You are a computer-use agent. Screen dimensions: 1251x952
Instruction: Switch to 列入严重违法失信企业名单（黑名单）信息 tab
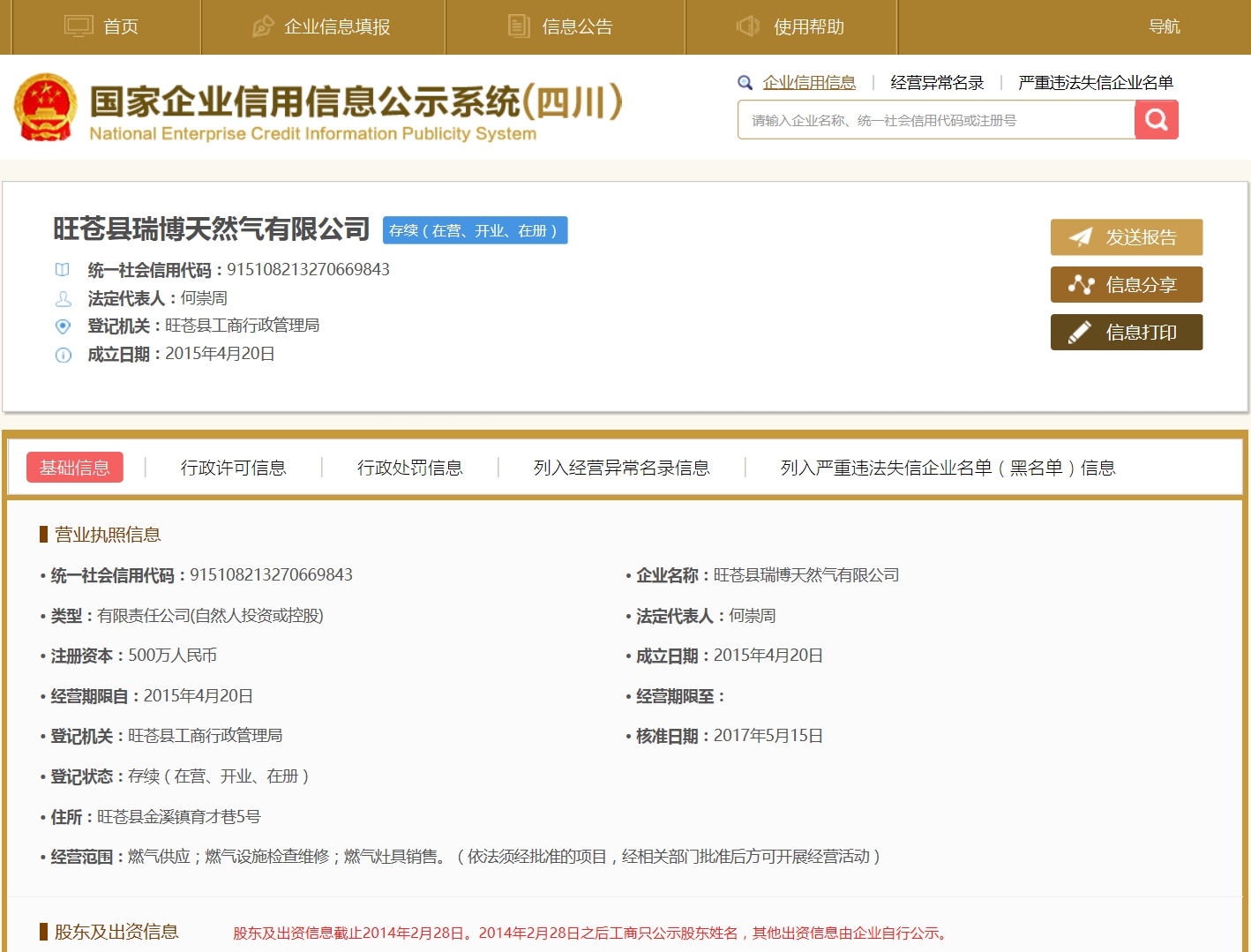(948, 468)
